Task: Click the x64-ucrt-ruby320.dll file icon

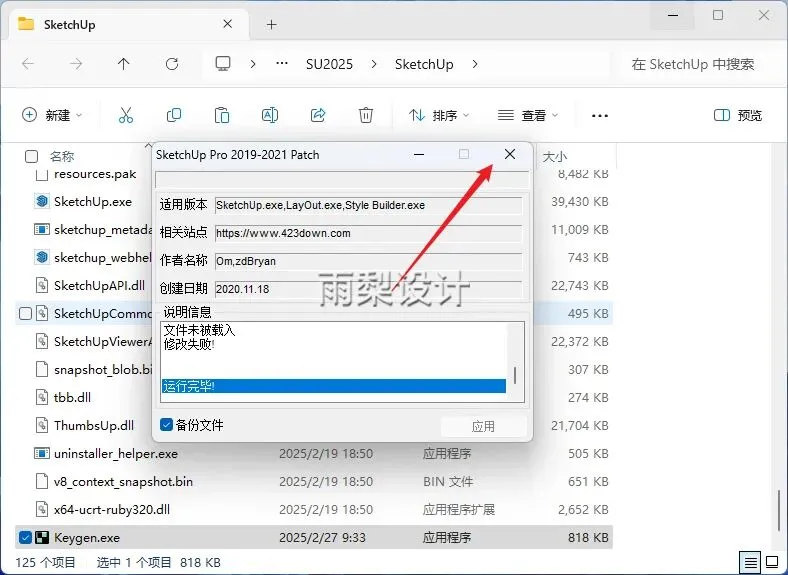Action: point(42,509)
